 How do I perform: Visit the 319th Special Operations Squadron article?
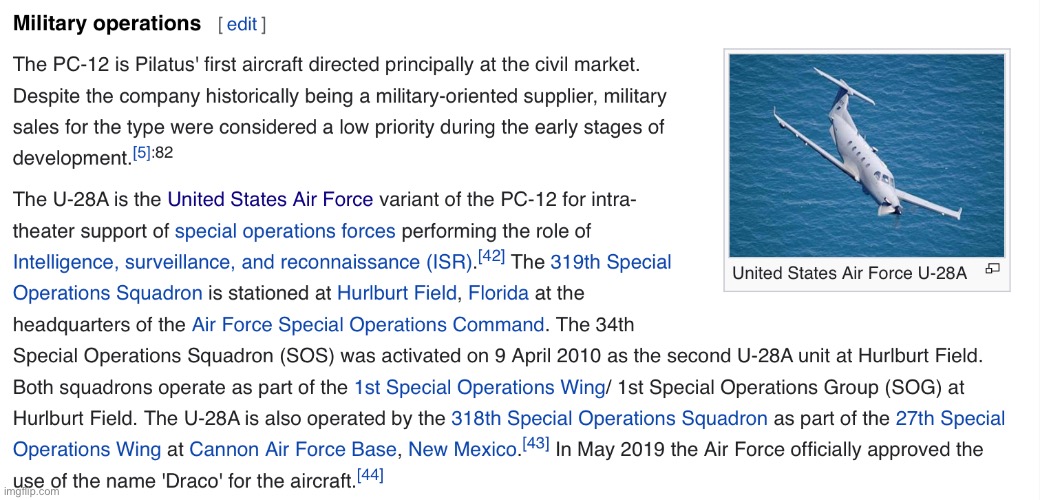coord(610,262)
